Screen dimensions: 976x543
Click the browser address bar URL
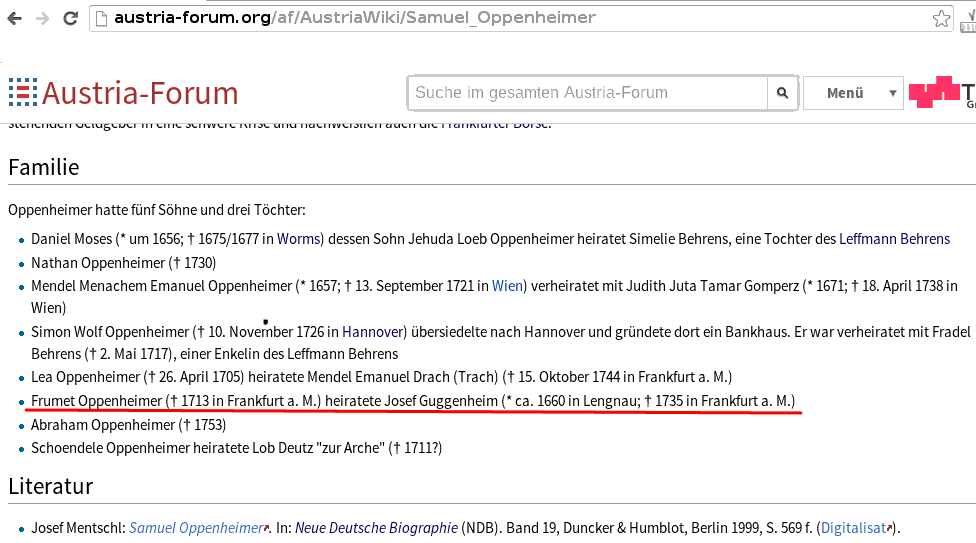coord(354,18)
